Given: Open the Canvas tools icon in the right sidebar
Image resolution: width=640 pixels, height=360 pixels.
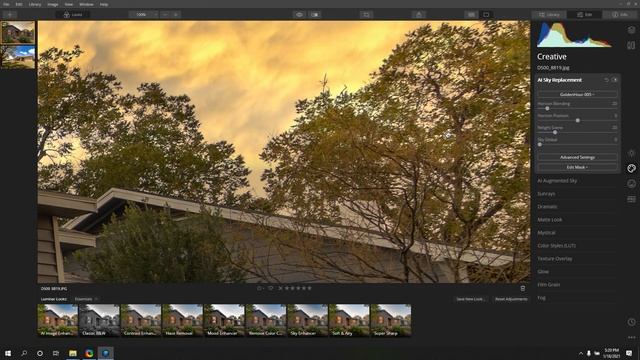Looking at the screenshot, I should tap(631, 45).
